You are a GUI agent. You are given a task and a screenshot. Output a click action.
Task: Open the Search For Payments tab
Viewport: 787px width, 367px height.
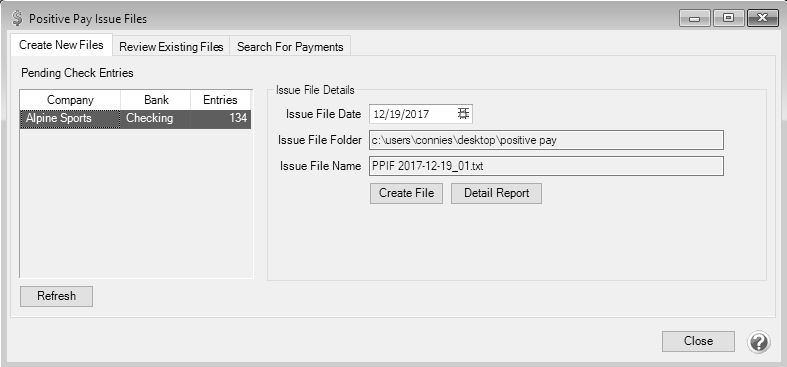tap(290, 47)
